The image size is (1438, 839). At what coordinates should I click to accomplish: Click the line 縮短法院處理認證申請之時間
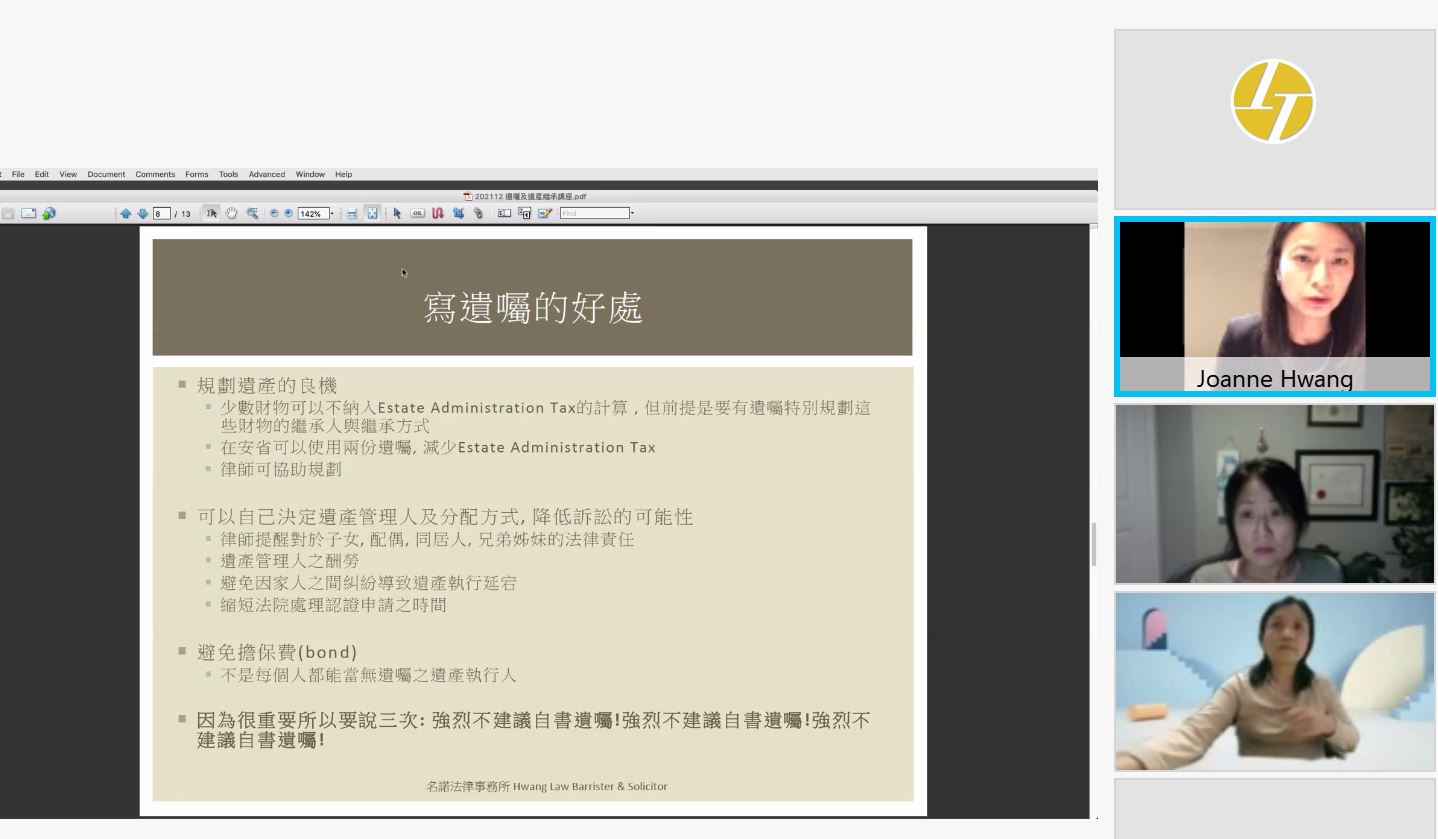coord(333,605)
